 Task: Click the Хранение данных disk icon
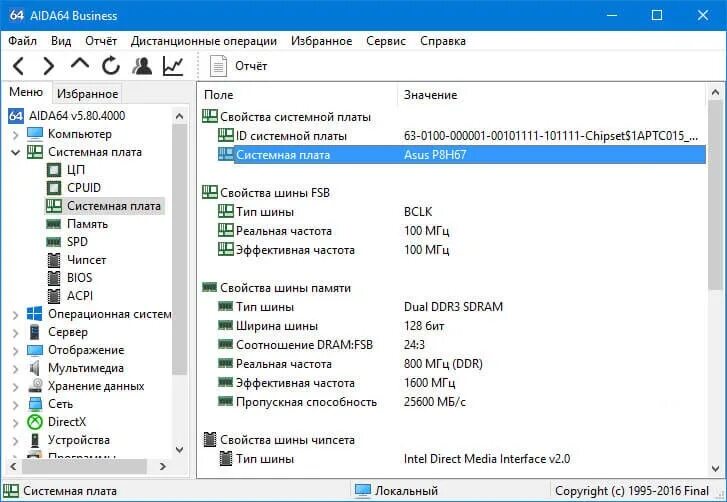[x=35, y=386]
